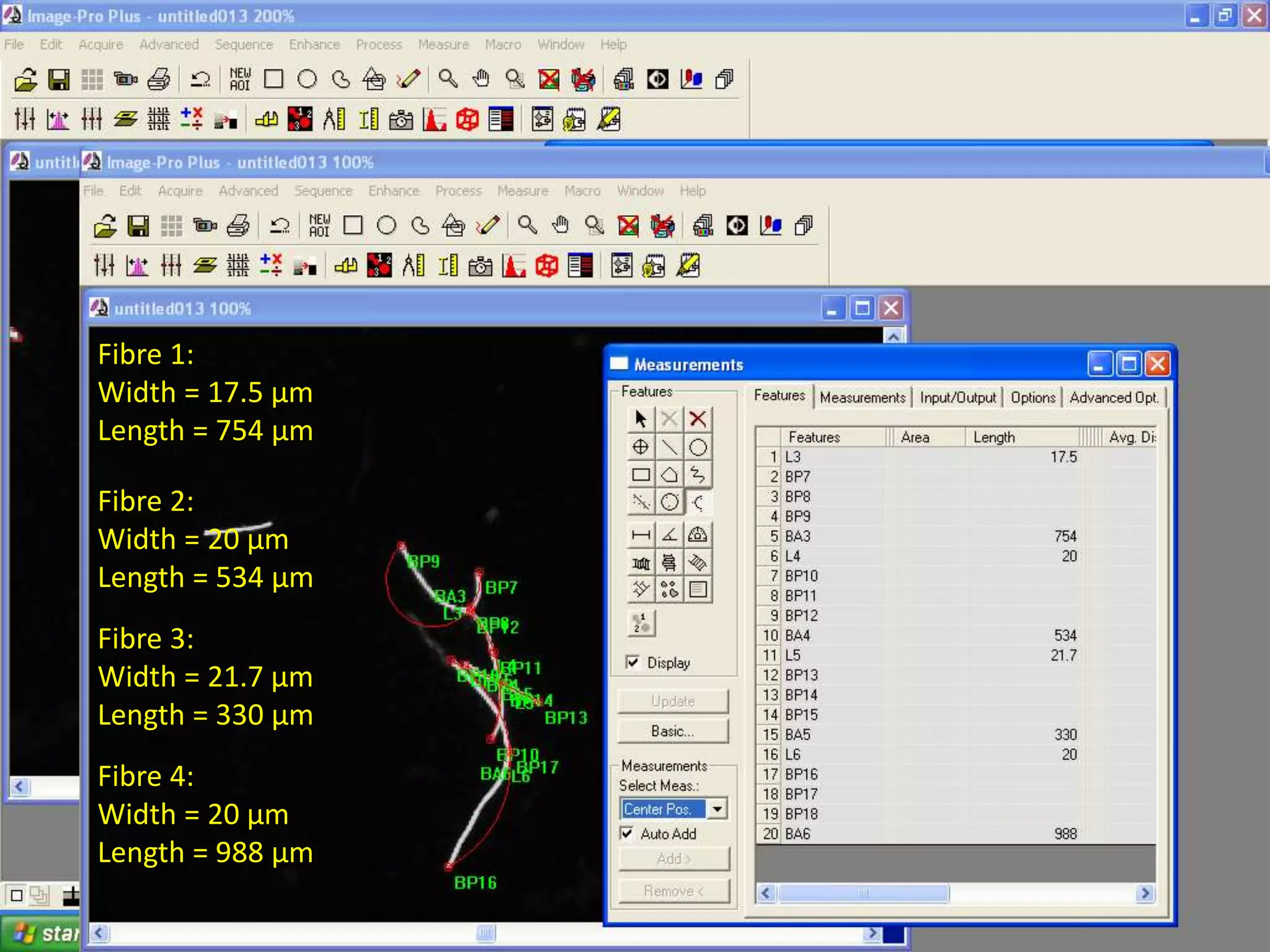Switch to the Input/Output tab
This screenshot has width=1270, height=952.
point(957,397)
